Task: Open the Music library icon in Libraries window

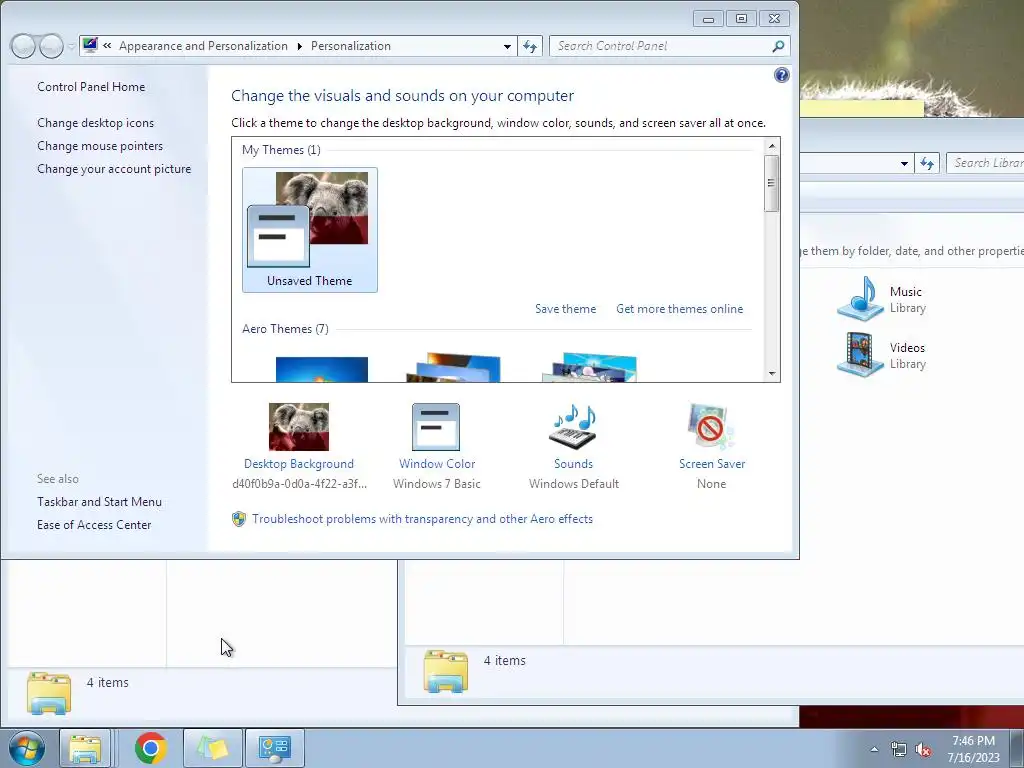Action: pos(860,298)
